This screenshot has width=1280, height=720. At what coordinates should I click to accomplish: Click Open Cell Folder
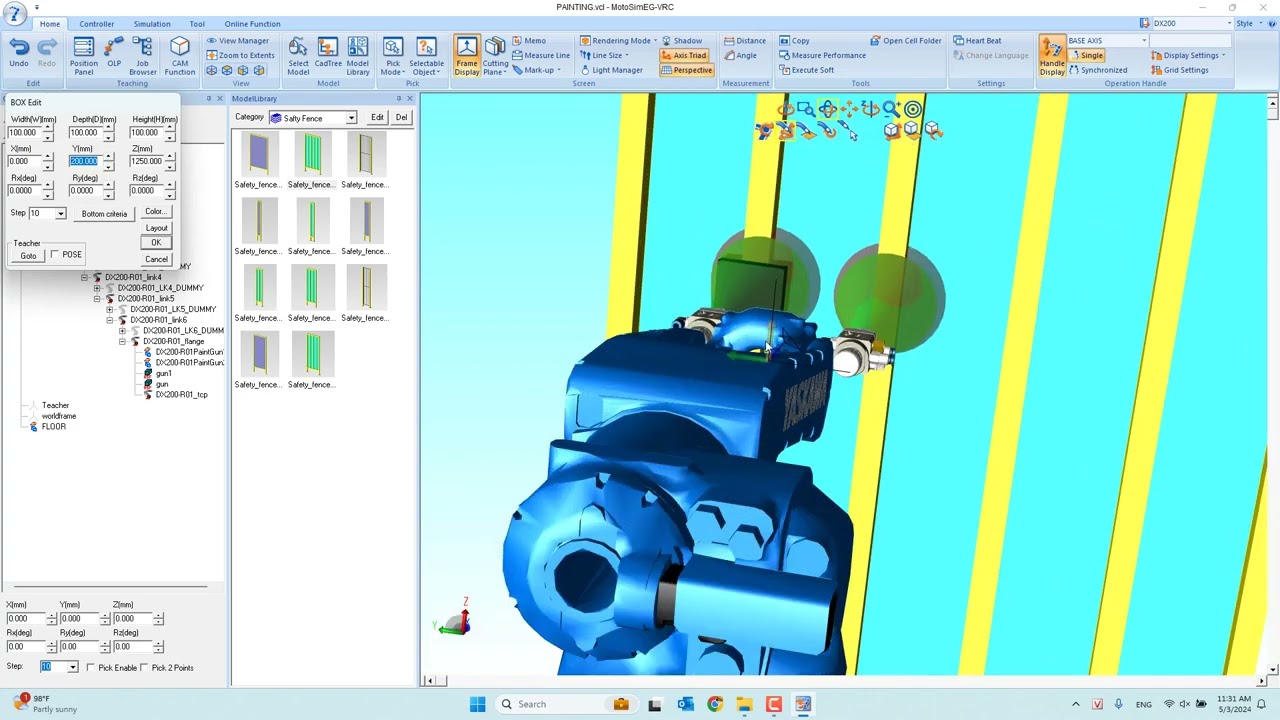[x=905, y=41]
